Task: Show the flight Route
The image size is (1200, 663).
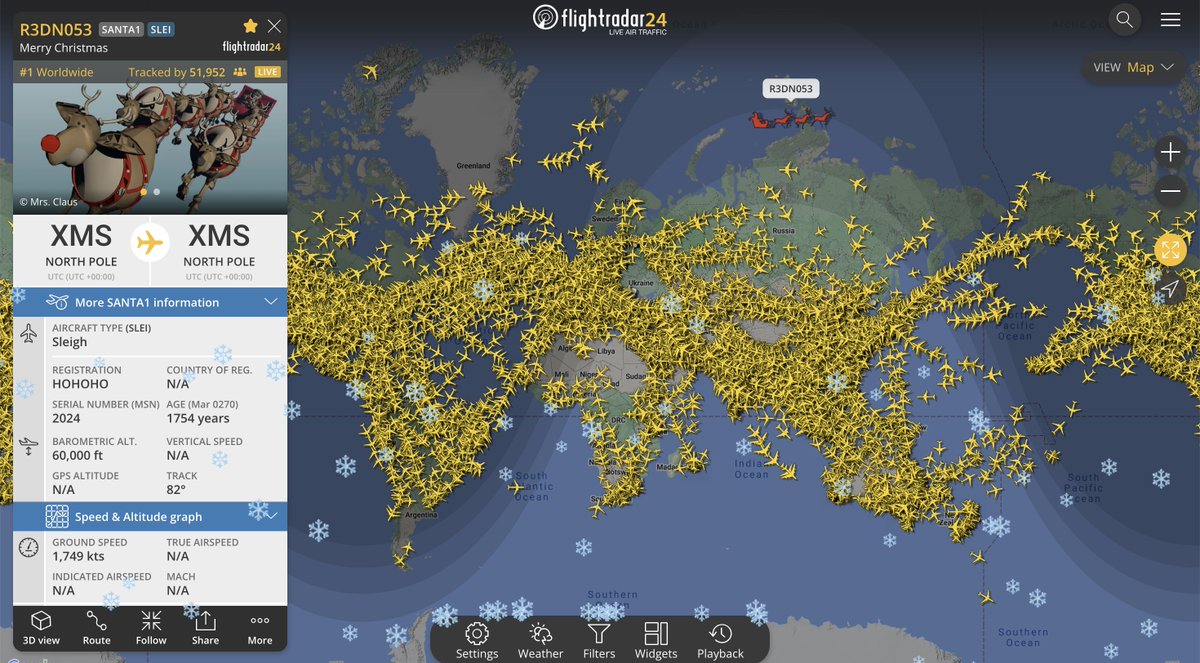Action: coord(97,628)
